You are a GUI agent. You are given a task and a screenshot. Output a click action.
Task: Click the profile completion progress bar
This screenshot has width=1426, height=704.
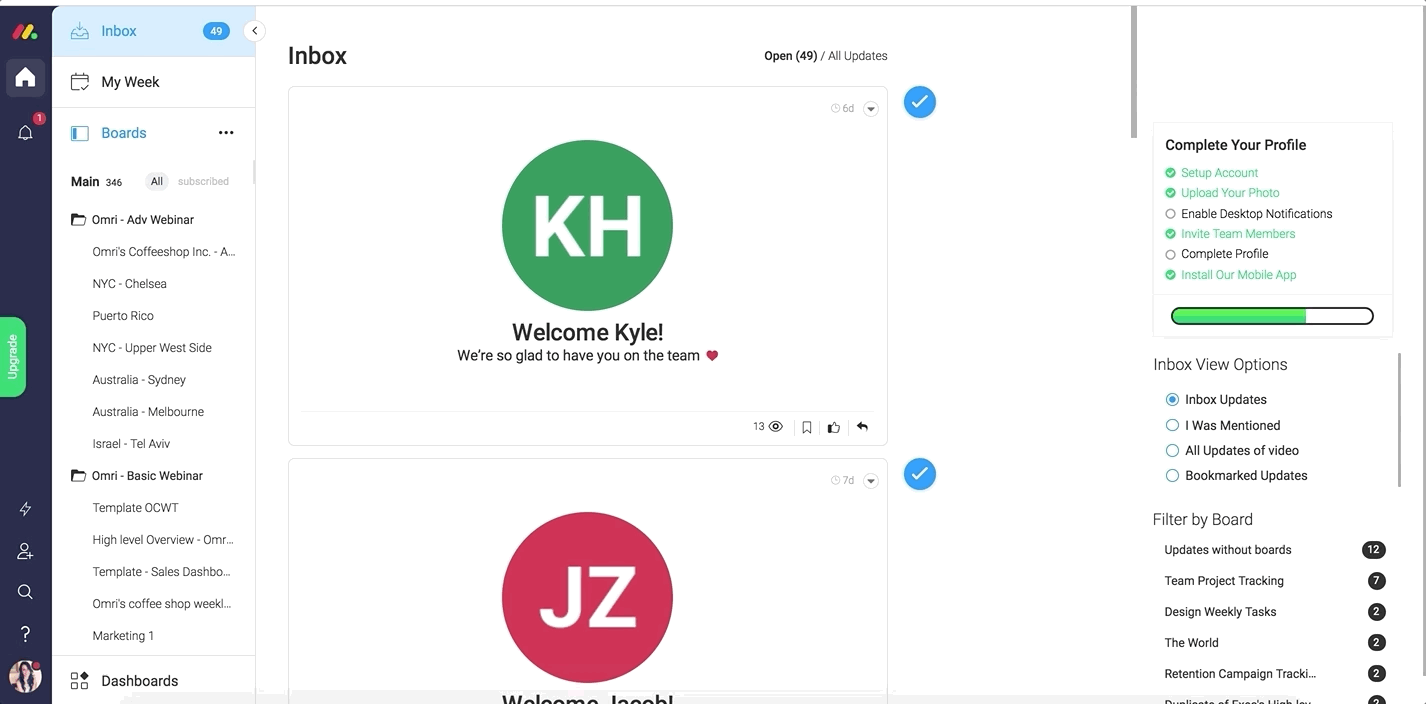[1271, 315]
